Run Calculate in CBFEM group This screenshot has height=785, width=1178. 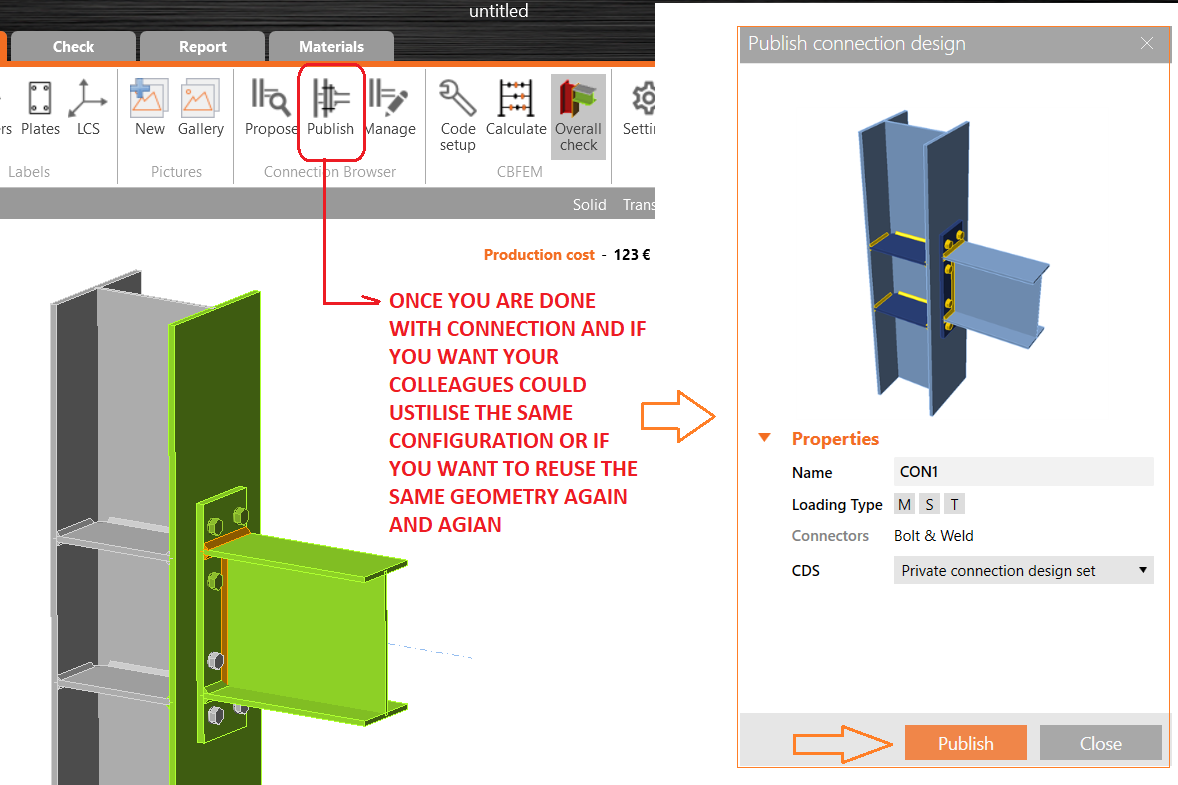(516, 107)
